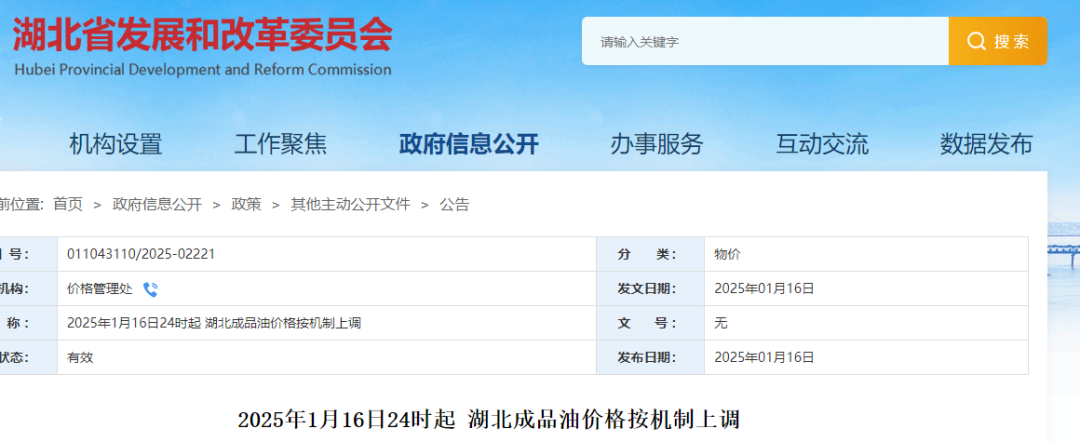
Task: Click the 无 document number value
Action: pyautogui.click(x=721, y=323)
